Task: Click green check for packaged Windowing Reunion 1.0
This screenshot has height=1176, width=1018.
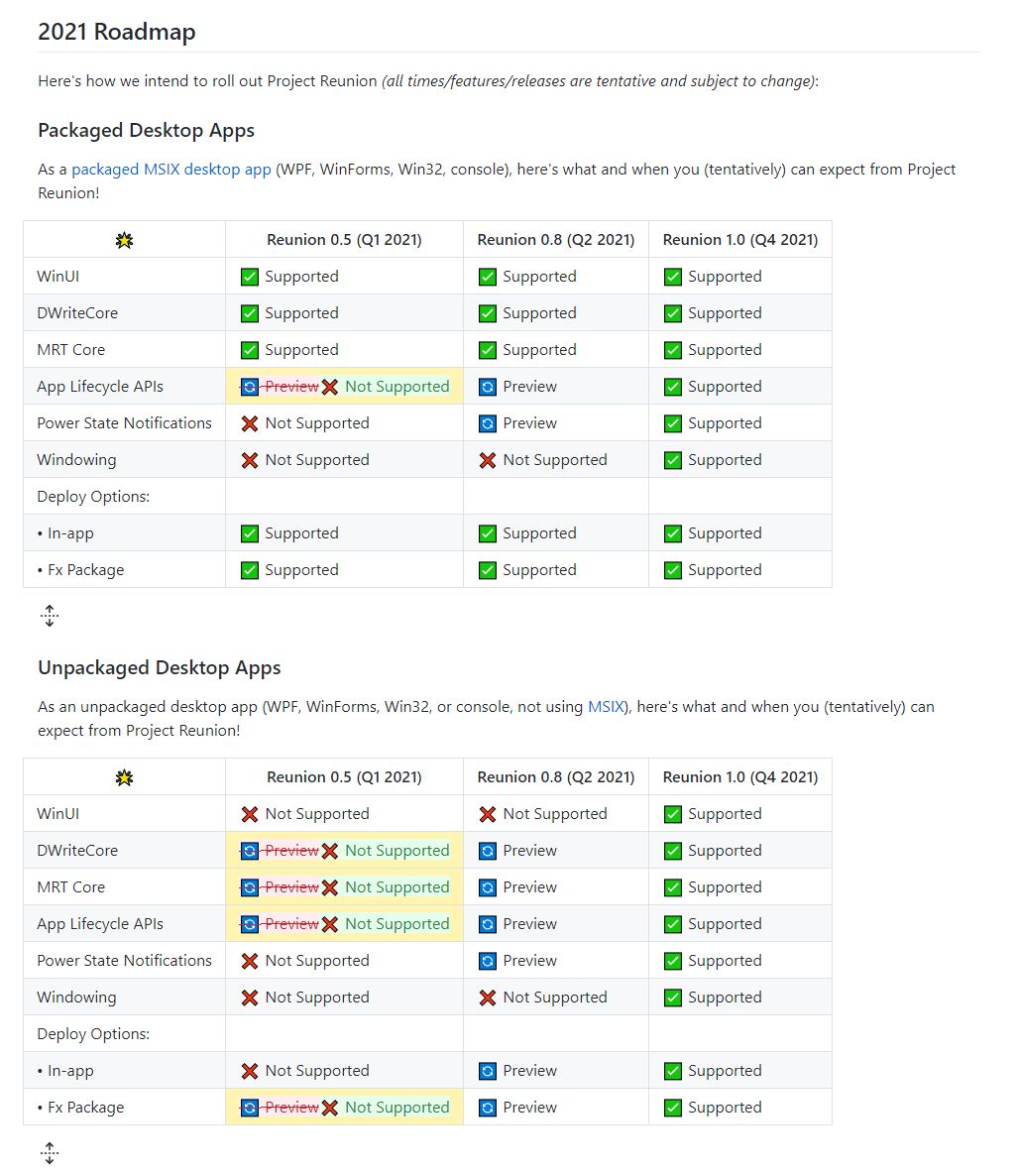Action: pyautogui.click(x=673, y=460)
